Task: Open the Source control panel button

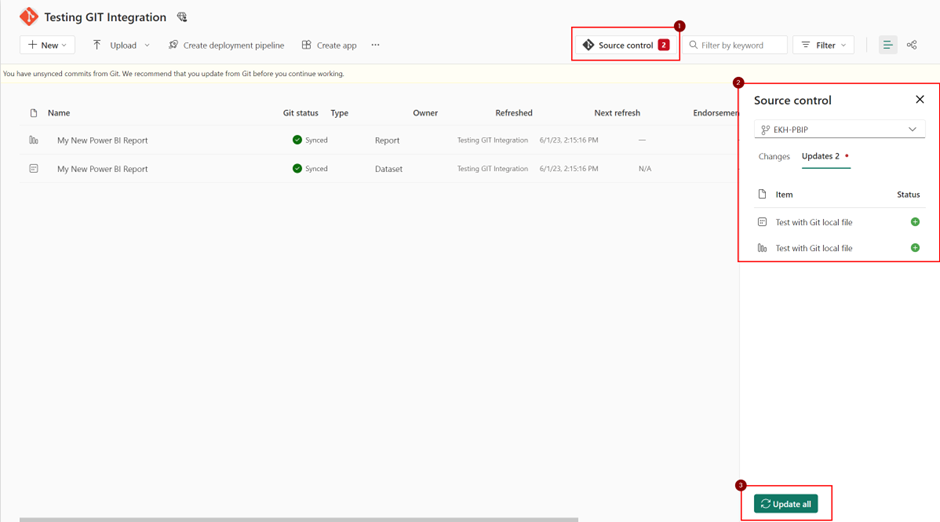Action: tap(626, 45)
